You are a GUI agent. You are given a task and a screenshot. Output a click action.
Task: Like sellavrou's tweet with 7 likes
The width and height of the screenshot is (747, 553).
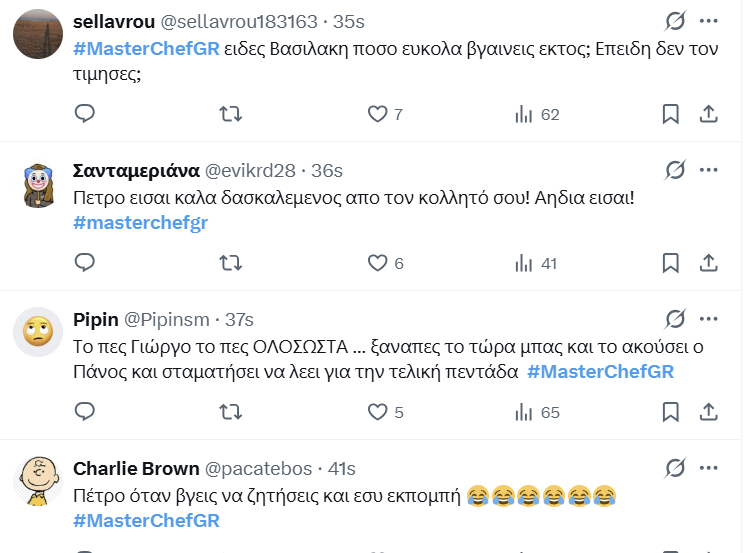pos(377,114)
